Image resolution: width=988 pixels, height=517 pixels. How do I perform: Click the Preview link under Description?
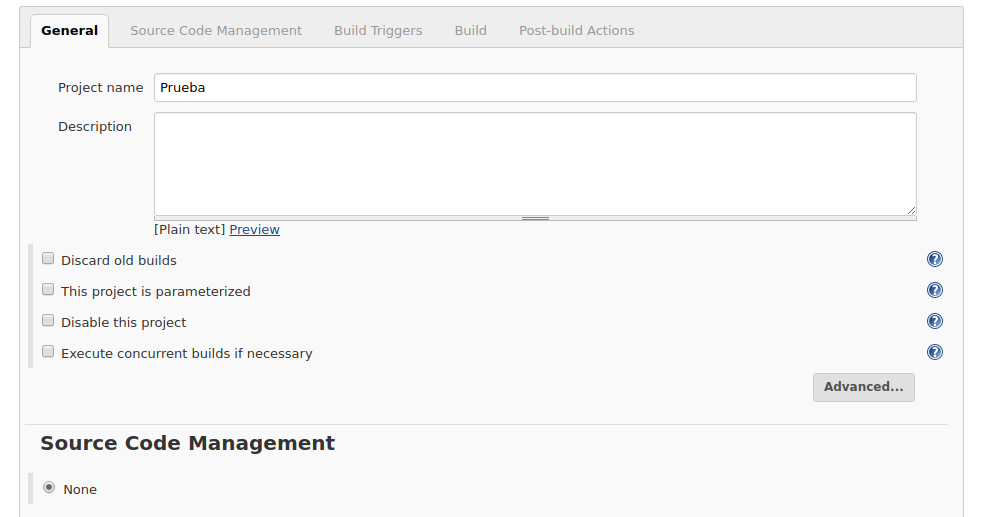point(255,230)
